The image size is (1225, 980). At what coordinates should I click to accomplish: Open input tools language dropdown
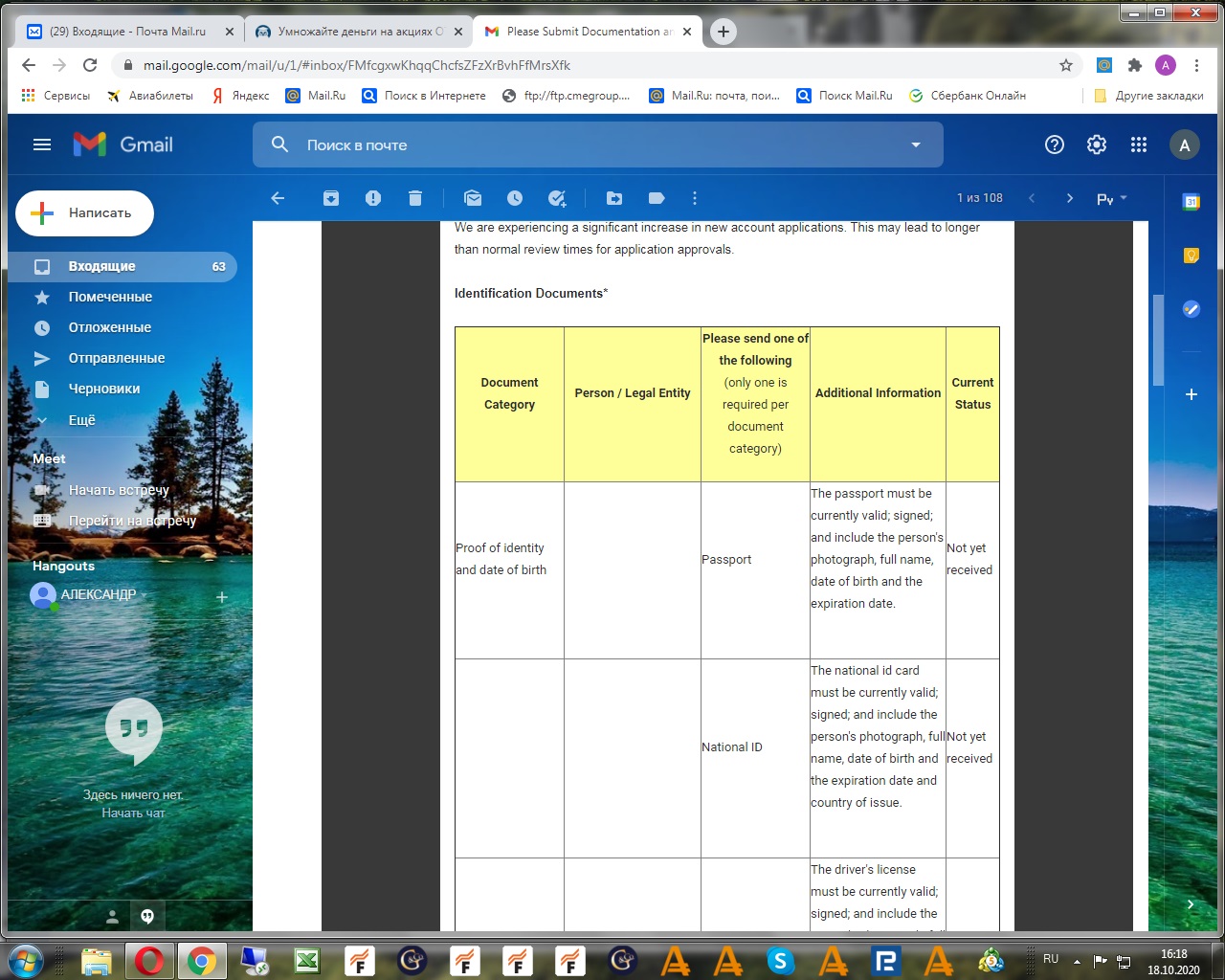click(x=1124, y=198)
